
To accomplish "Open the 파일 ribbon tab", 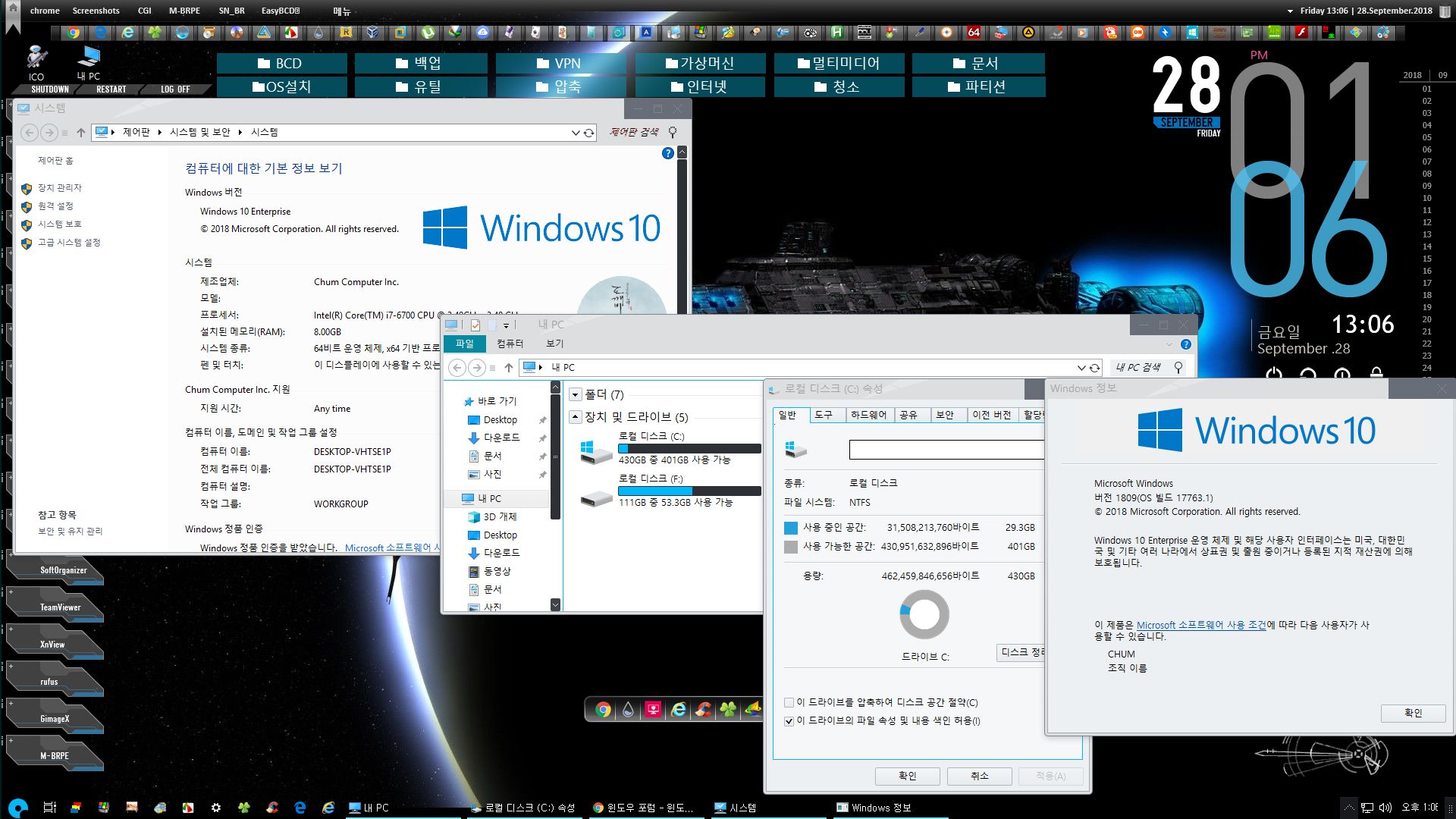I will [465, 344].
